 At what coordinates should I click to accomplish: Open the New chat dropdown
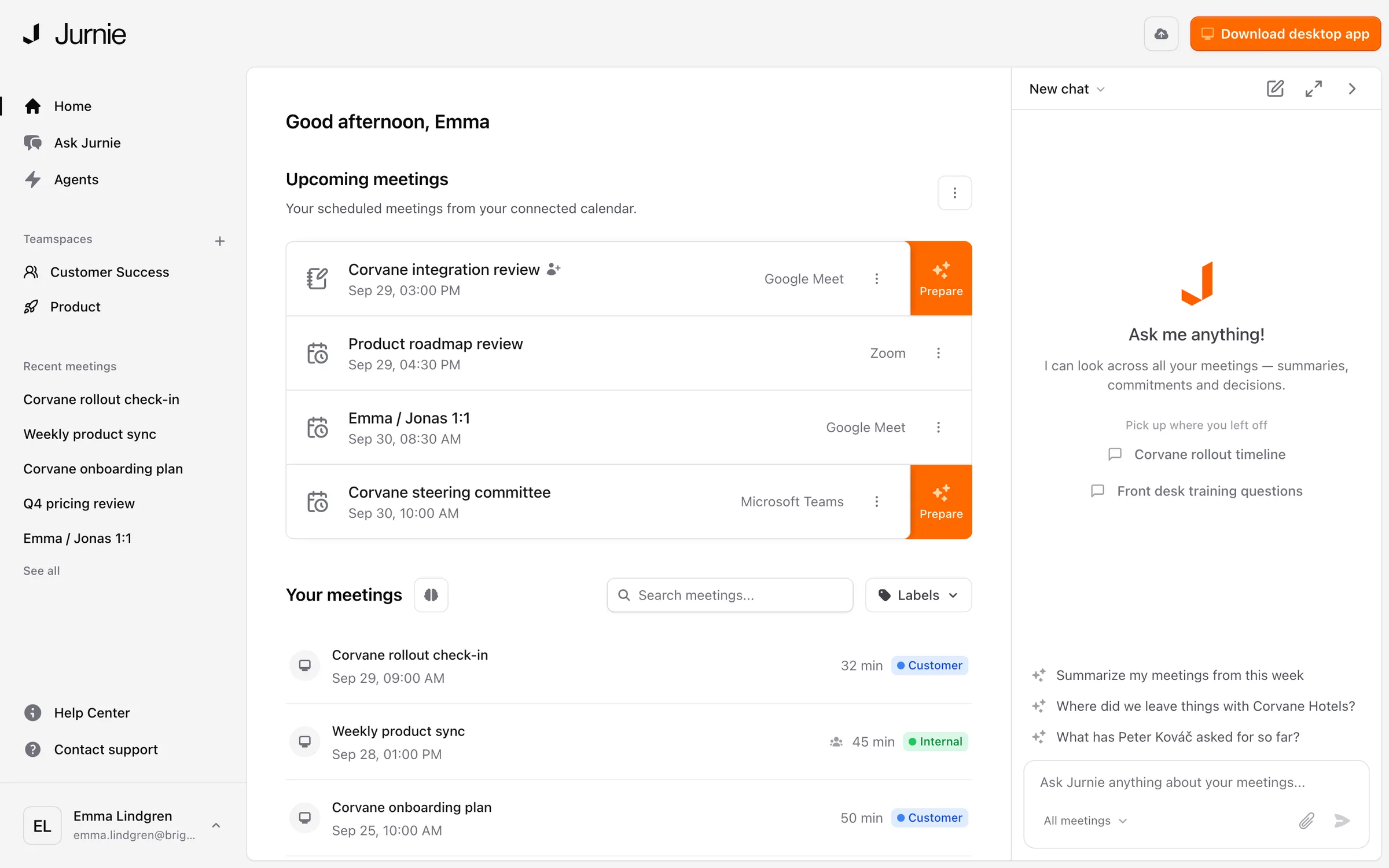tap(1067, 89)
